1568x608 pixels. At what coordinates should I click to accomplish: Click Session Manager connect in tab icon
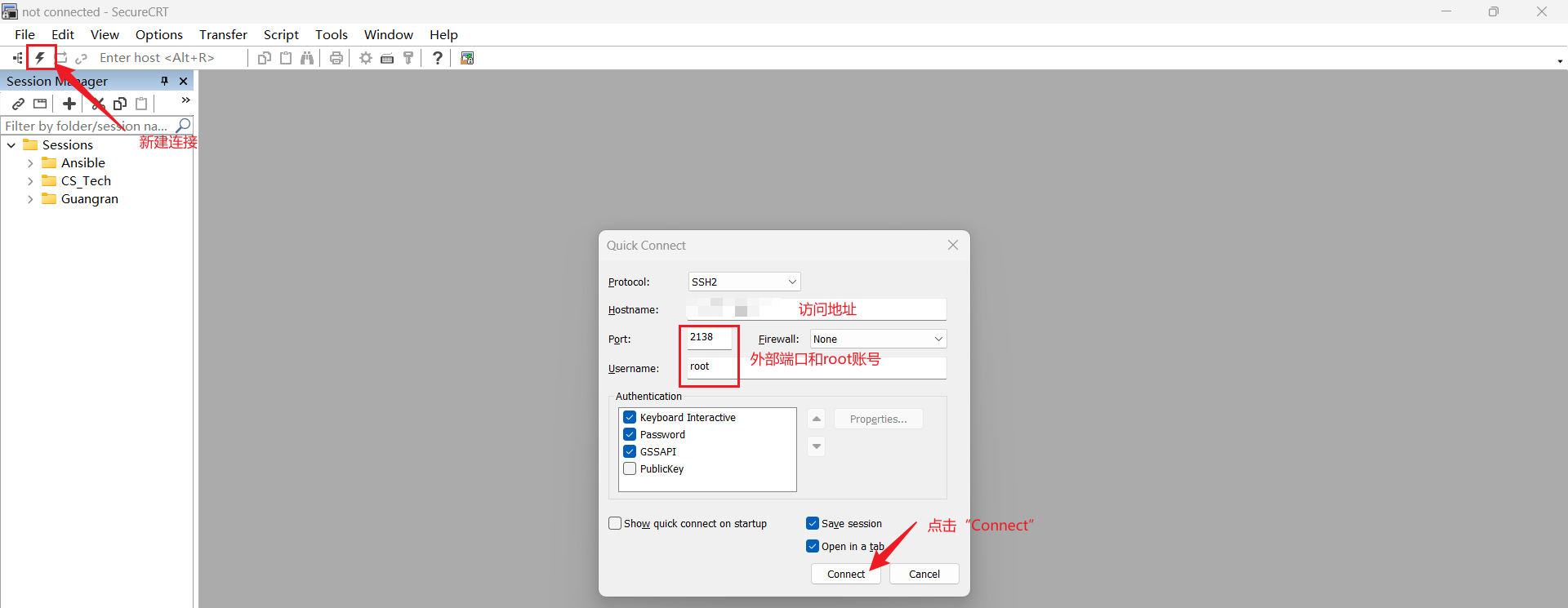tap(40, 104)
